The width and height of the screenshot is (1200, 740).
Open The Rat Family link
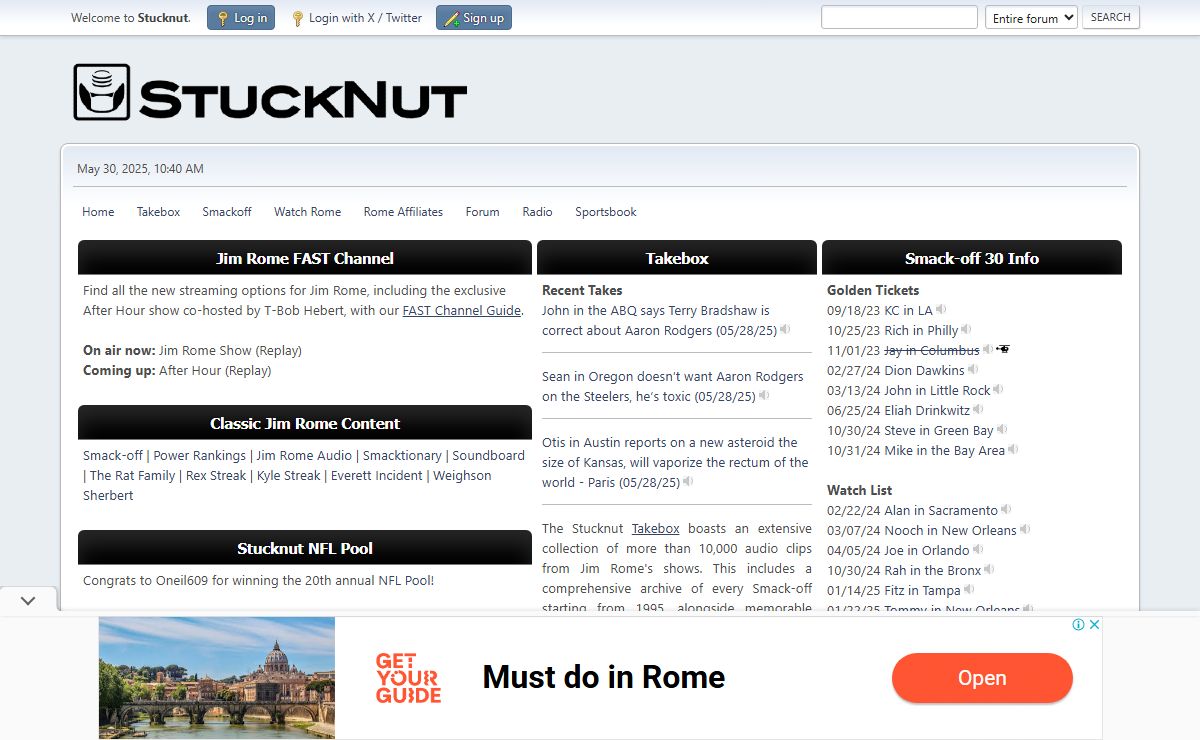click(x=133, y=476)
